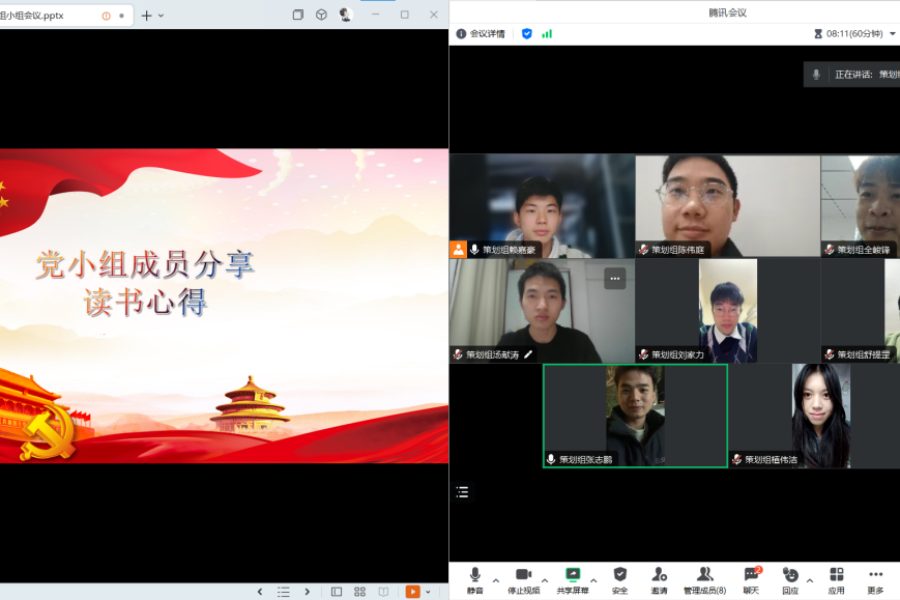
Task: Add a new tab with the plus button
Action: pos(147,16)
